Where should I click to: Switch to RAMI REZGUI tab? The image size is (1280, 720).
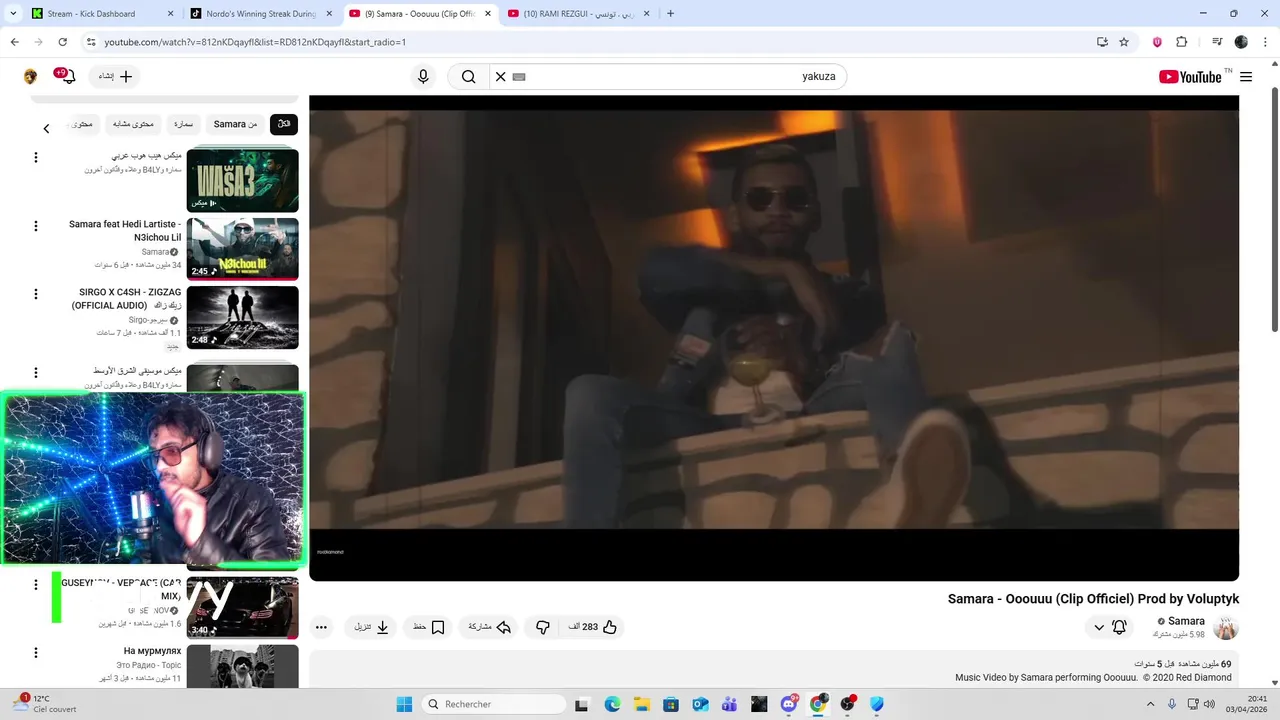click(x=579, y=14)
